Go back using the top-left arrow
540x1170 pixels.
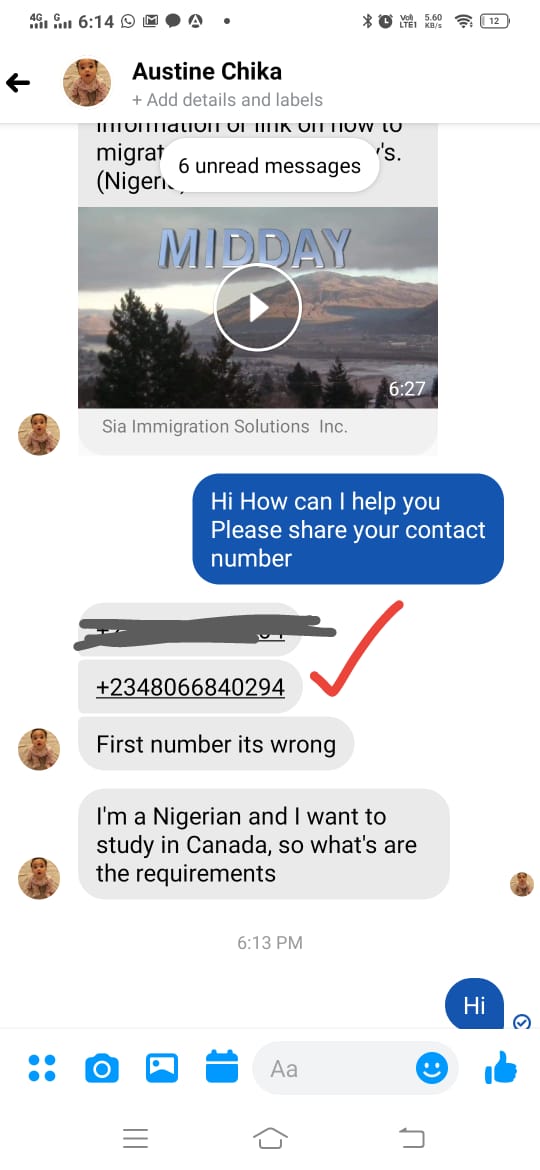click(18, 82)
